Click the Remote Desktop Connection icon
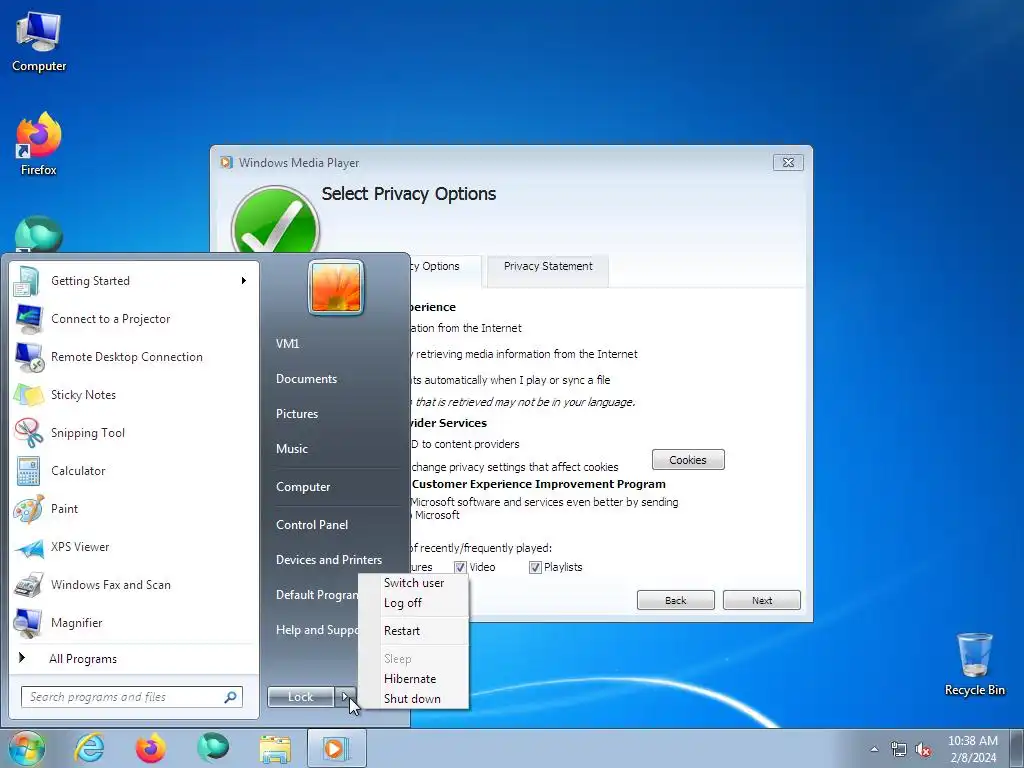 click(x=29, y=357)
